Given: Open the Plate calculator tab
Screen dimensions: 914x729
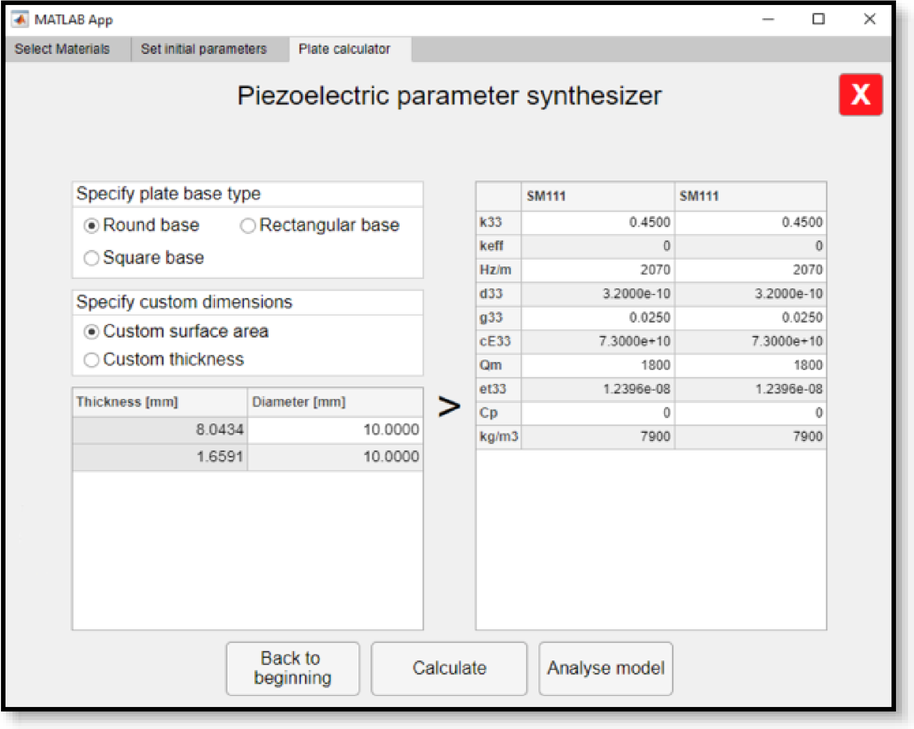Looking at the screenshot, I should pyautogui.click(x=344, y=49).
